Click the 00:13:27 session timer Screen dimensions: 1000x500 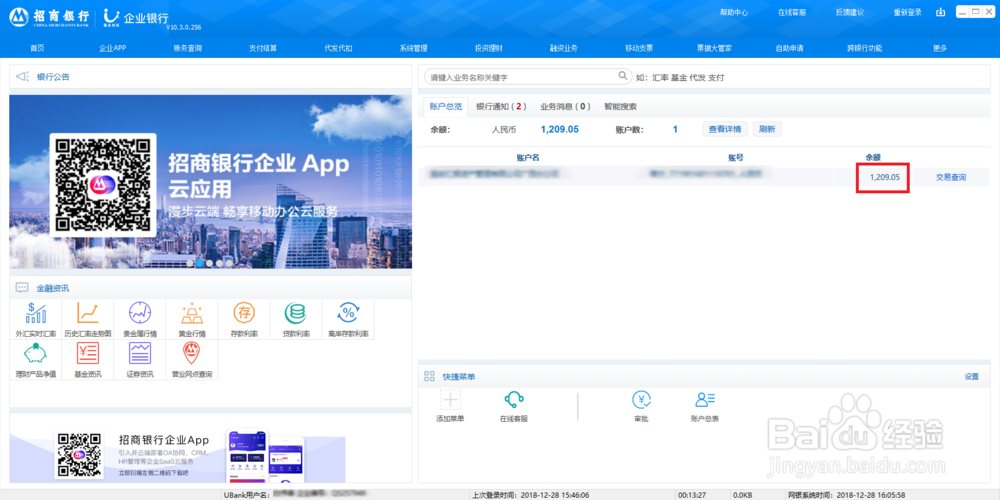[x=691, y=494]
